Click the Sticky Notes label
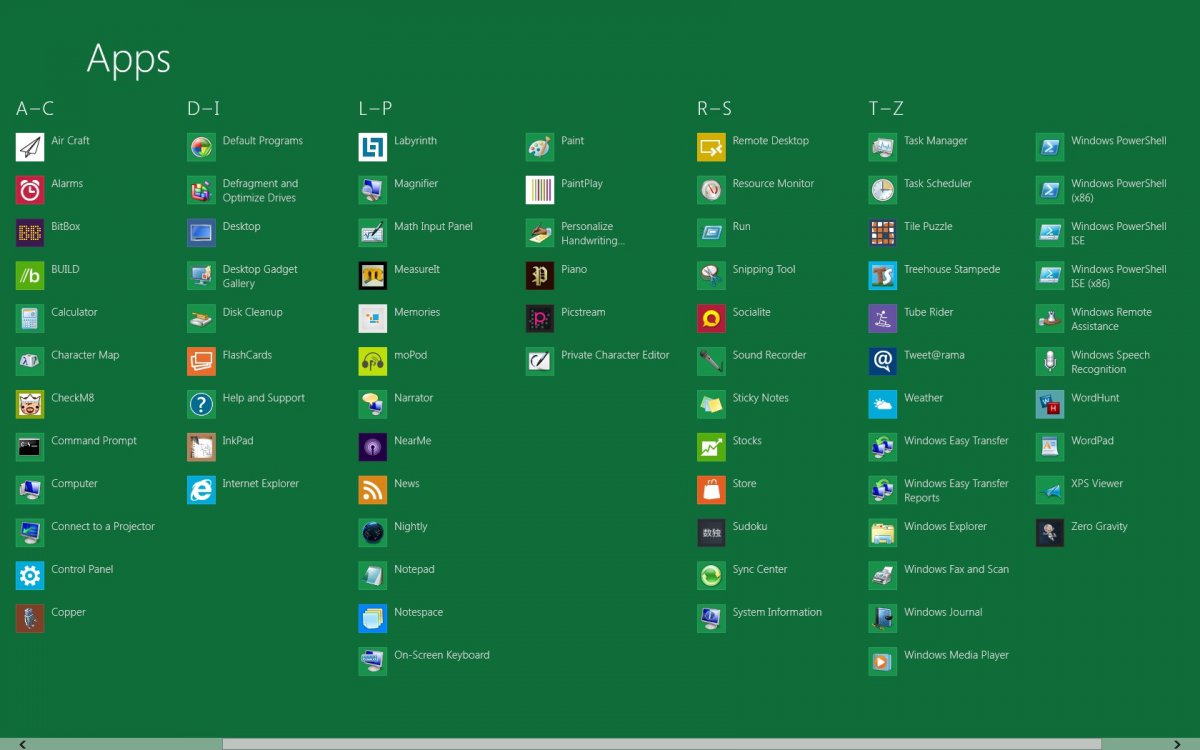 click(760, 398)
